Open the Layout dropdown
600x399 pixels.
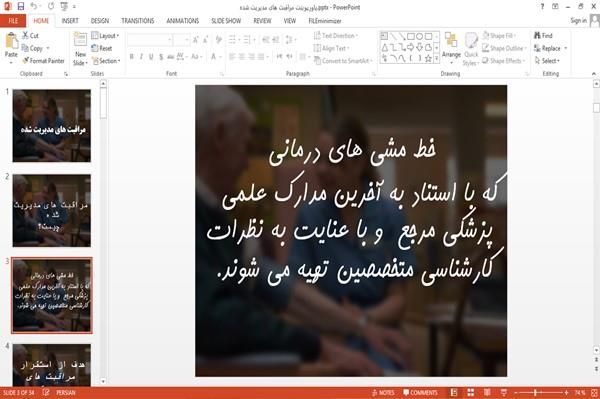click(105, 36)
